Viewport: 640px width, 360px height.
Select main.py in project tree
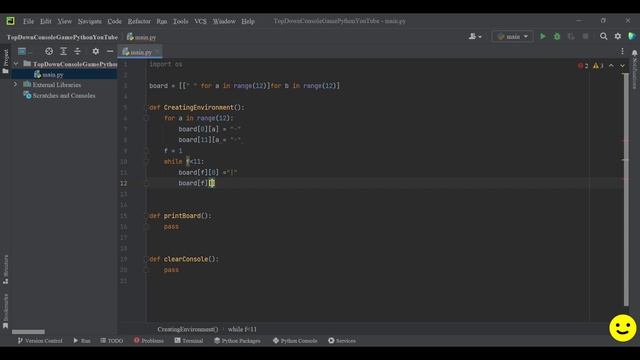pyautogui.click(x=53, y=75)
